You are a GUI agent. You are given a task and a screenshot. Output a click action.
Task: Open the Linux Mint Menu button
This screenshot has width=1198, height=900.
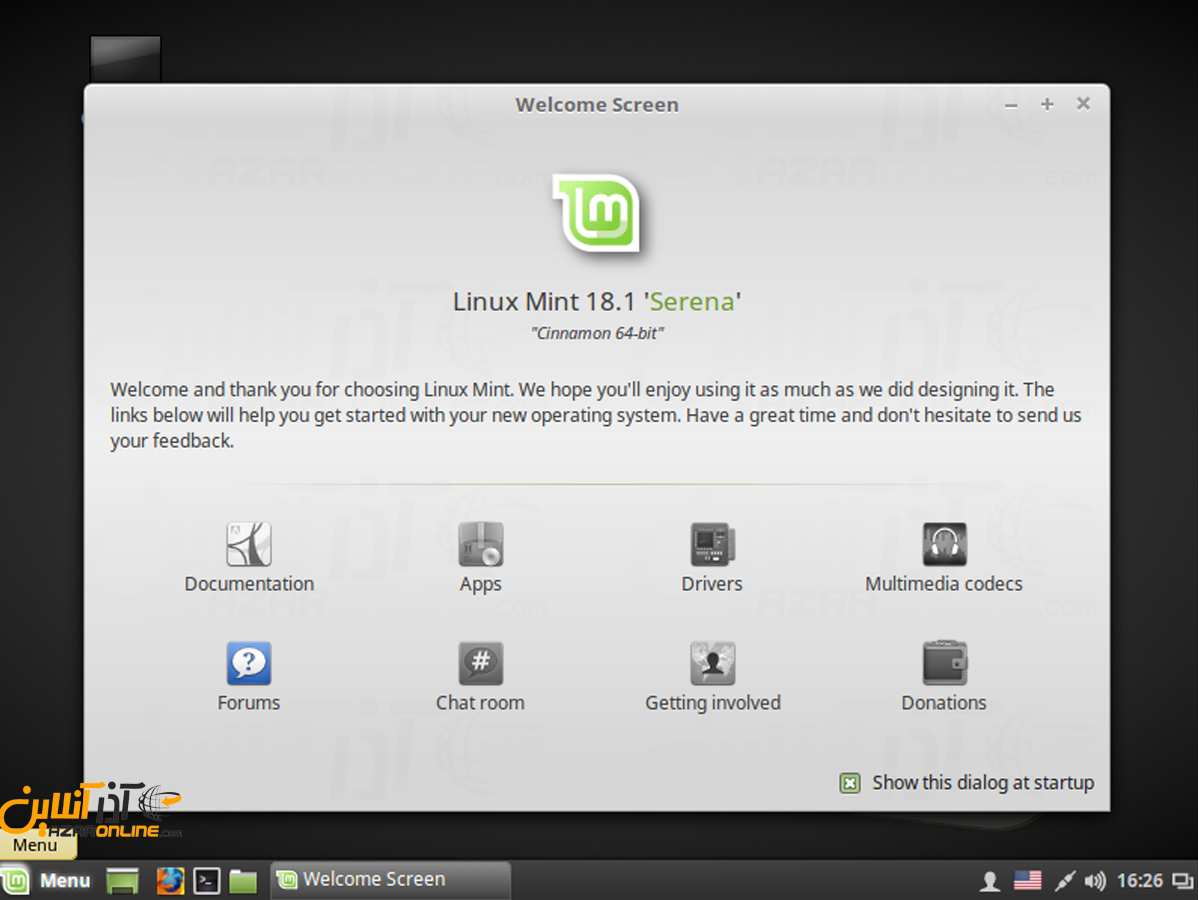coord(48,880)
